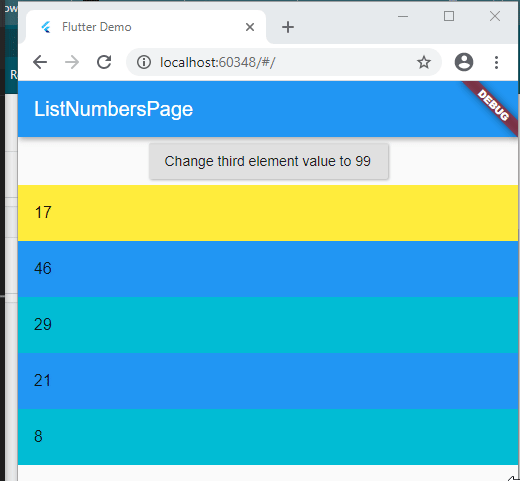
Task: Open the Chrome profile avatar
Action: (x=464, y=62)
